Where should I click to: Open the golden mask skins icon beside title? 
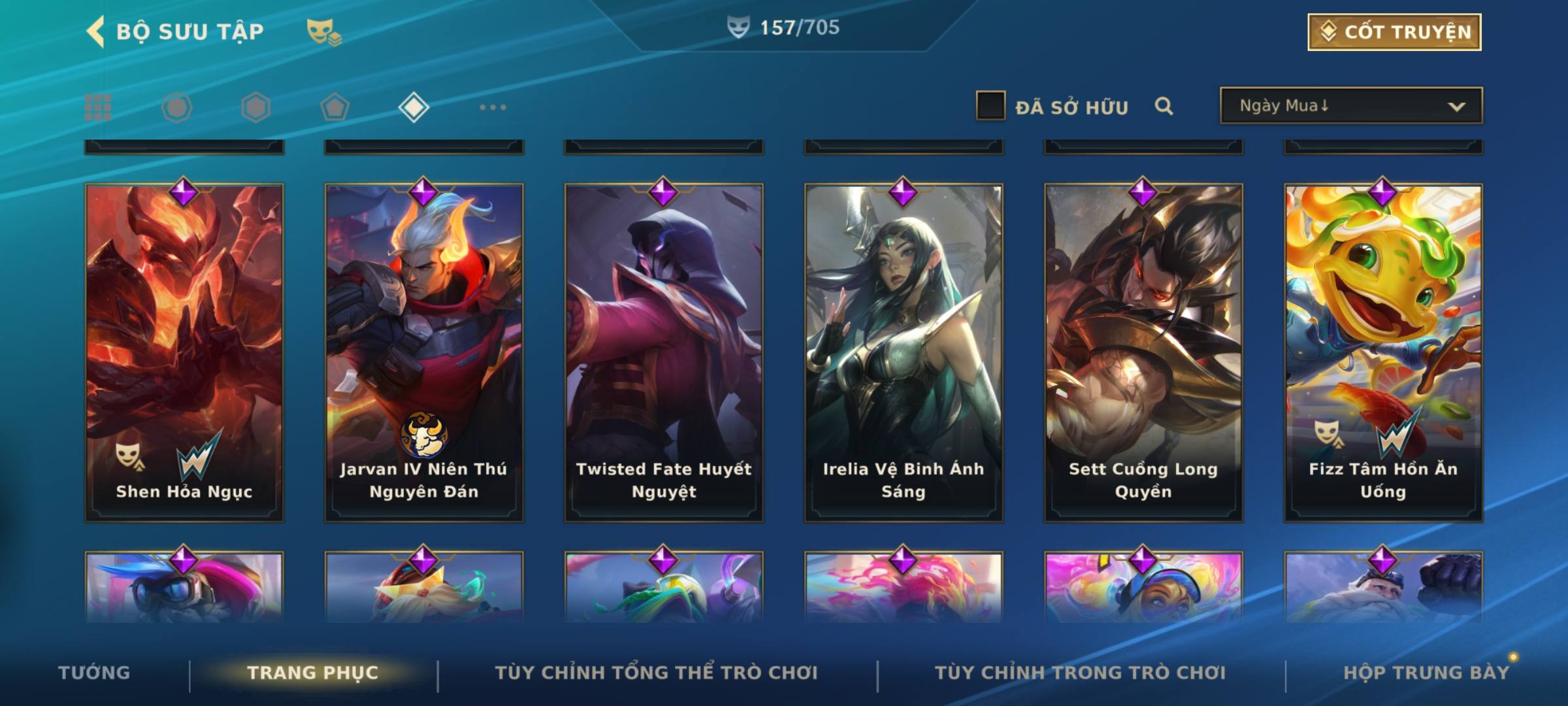pos(324,32)
